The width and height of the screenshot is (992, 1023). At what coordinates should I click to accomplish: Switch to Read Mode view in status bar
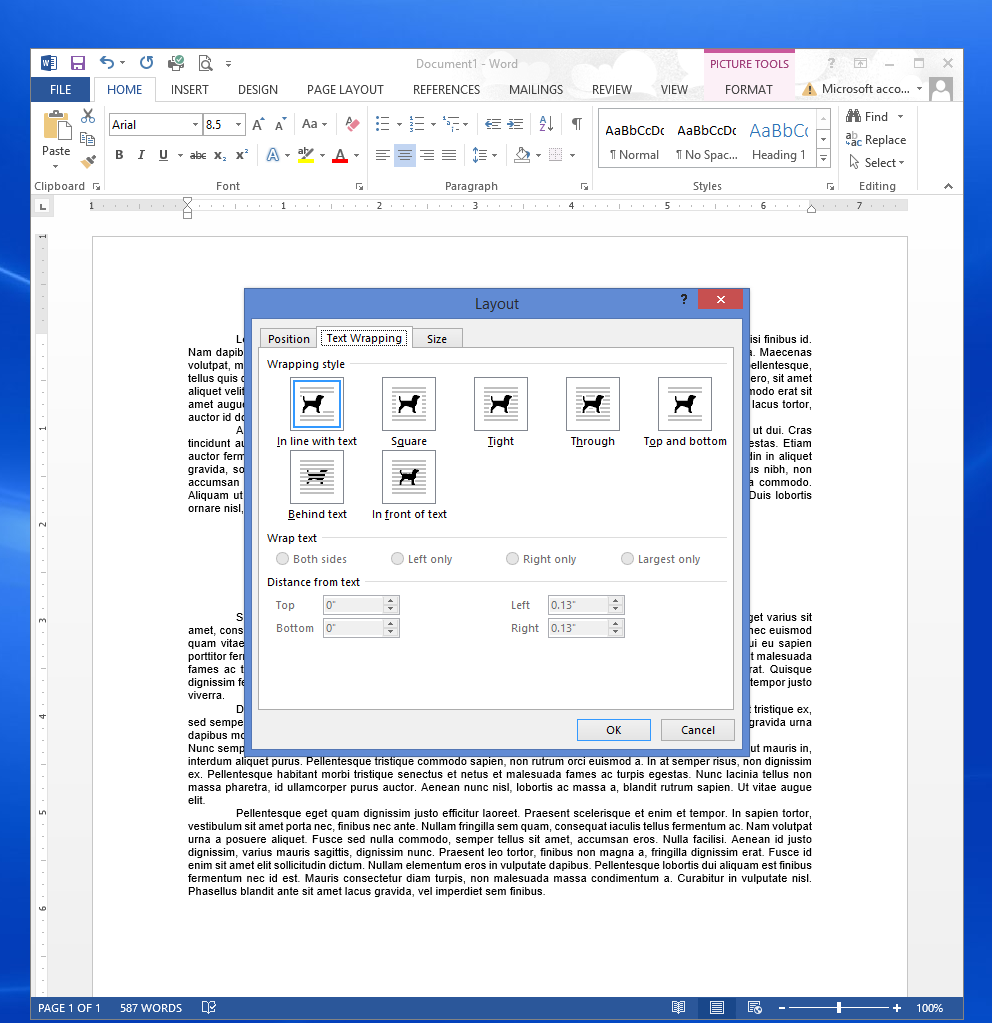pyautogui.click(x=679, y=1007)
